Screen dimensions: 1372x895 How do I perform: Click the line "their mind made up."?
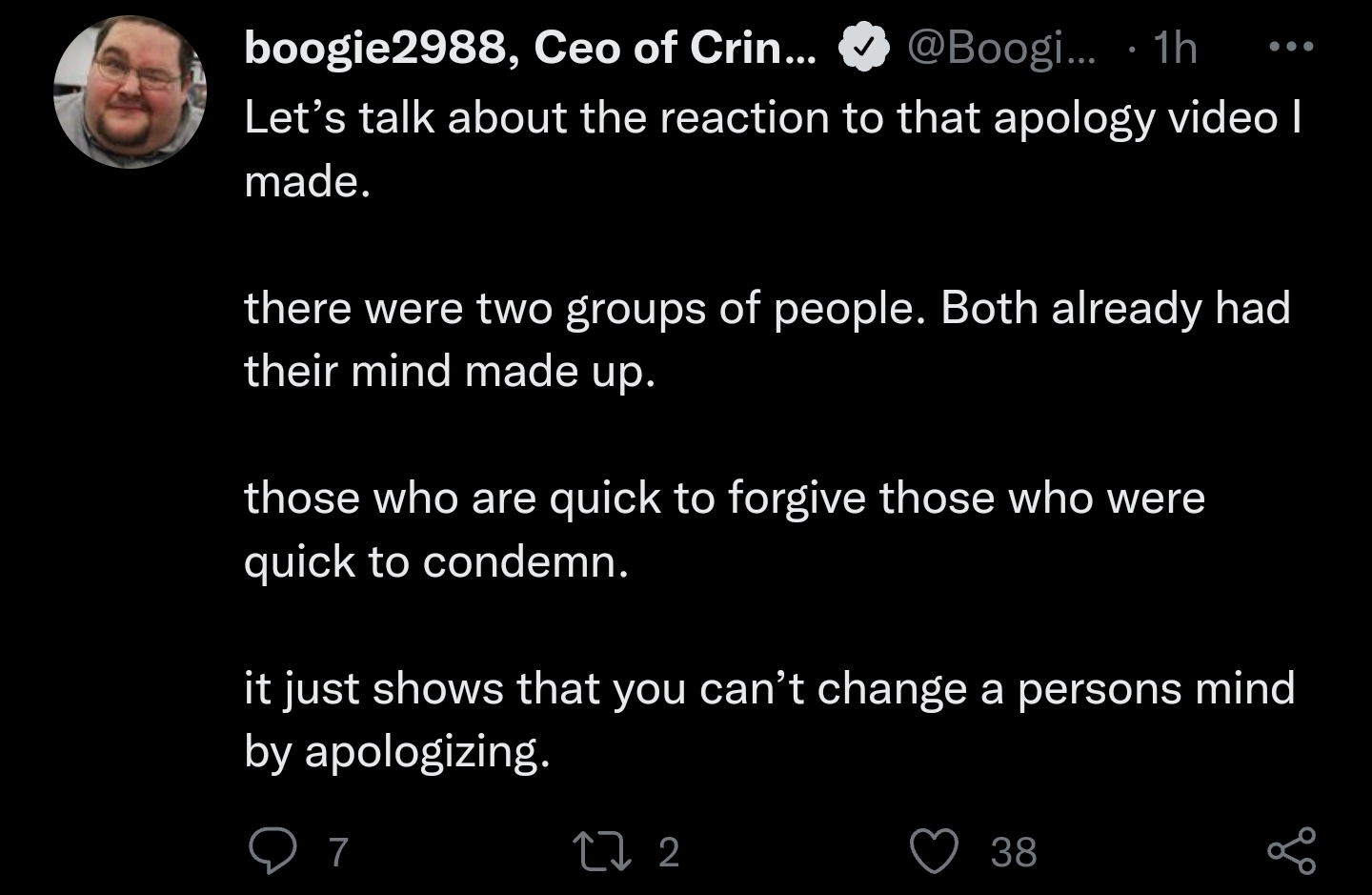[x=450, y=371]
